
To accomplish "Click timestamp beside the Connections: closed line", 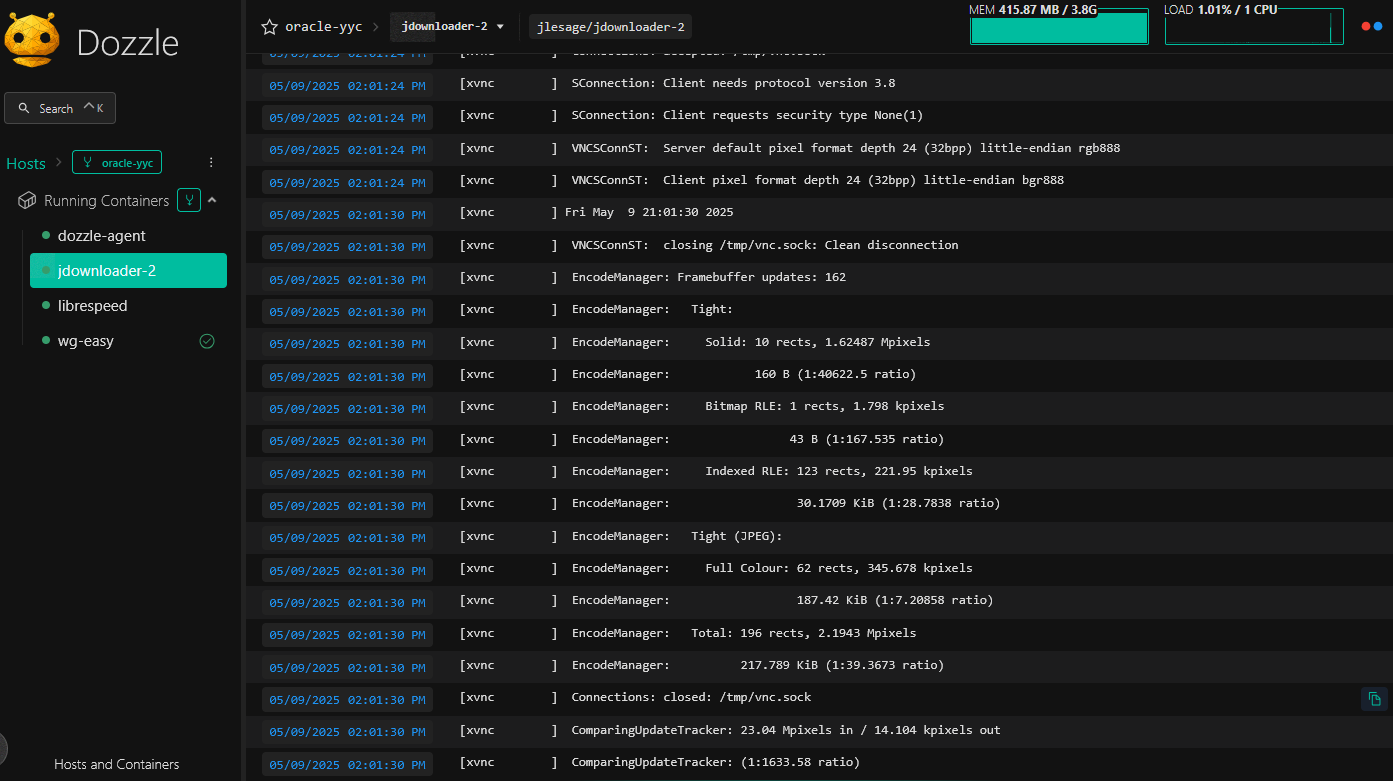I will click(x=347, y=700).
